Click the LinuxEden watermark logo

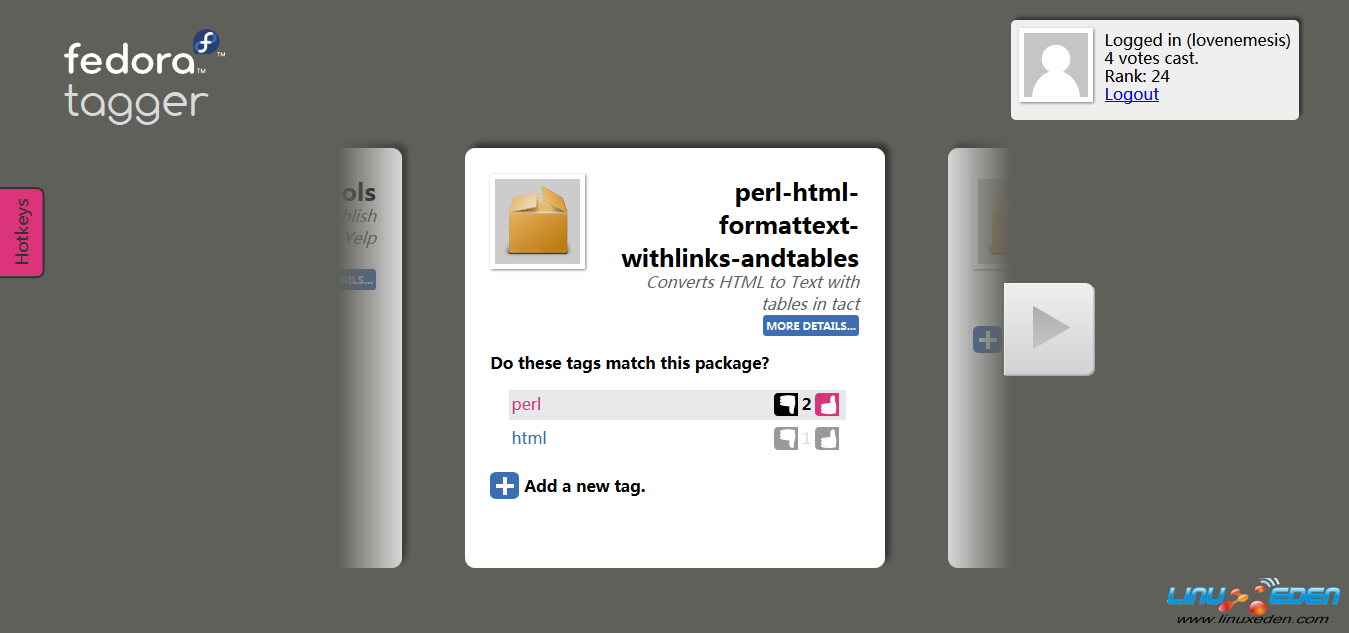(x=1253, y=602)
